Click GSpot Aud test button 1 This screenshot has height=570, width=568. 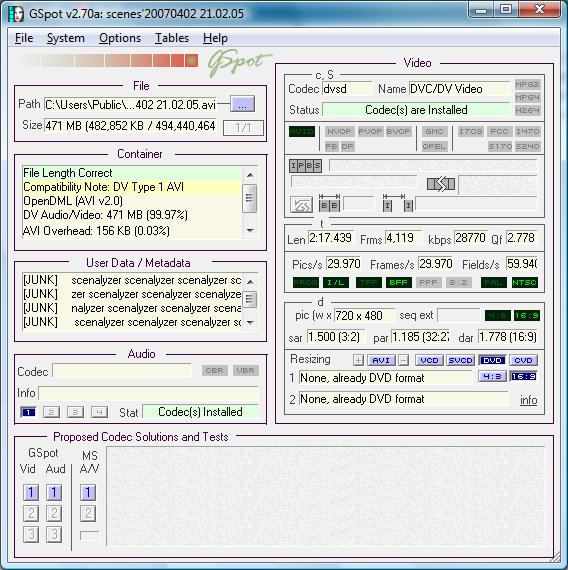click(54, 493)
